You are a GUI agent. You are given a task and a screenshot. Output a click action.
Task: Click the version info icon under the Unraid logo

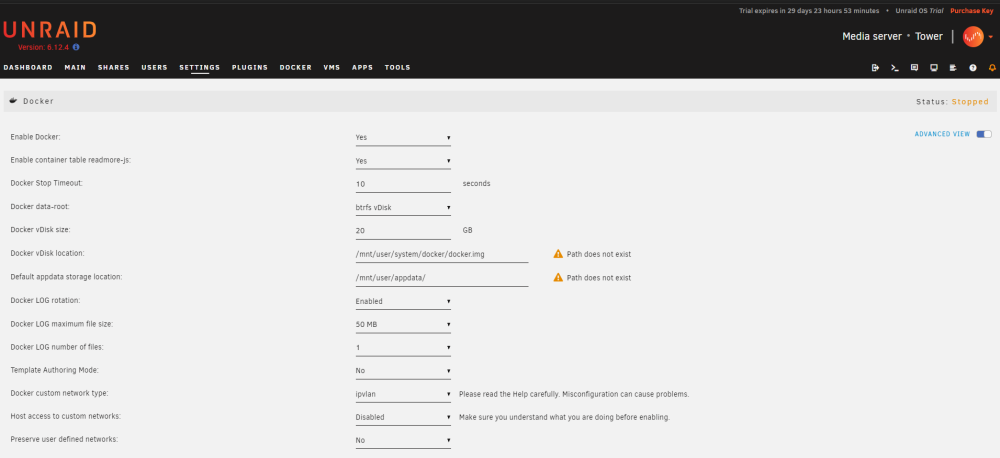(x=76, y=47)
